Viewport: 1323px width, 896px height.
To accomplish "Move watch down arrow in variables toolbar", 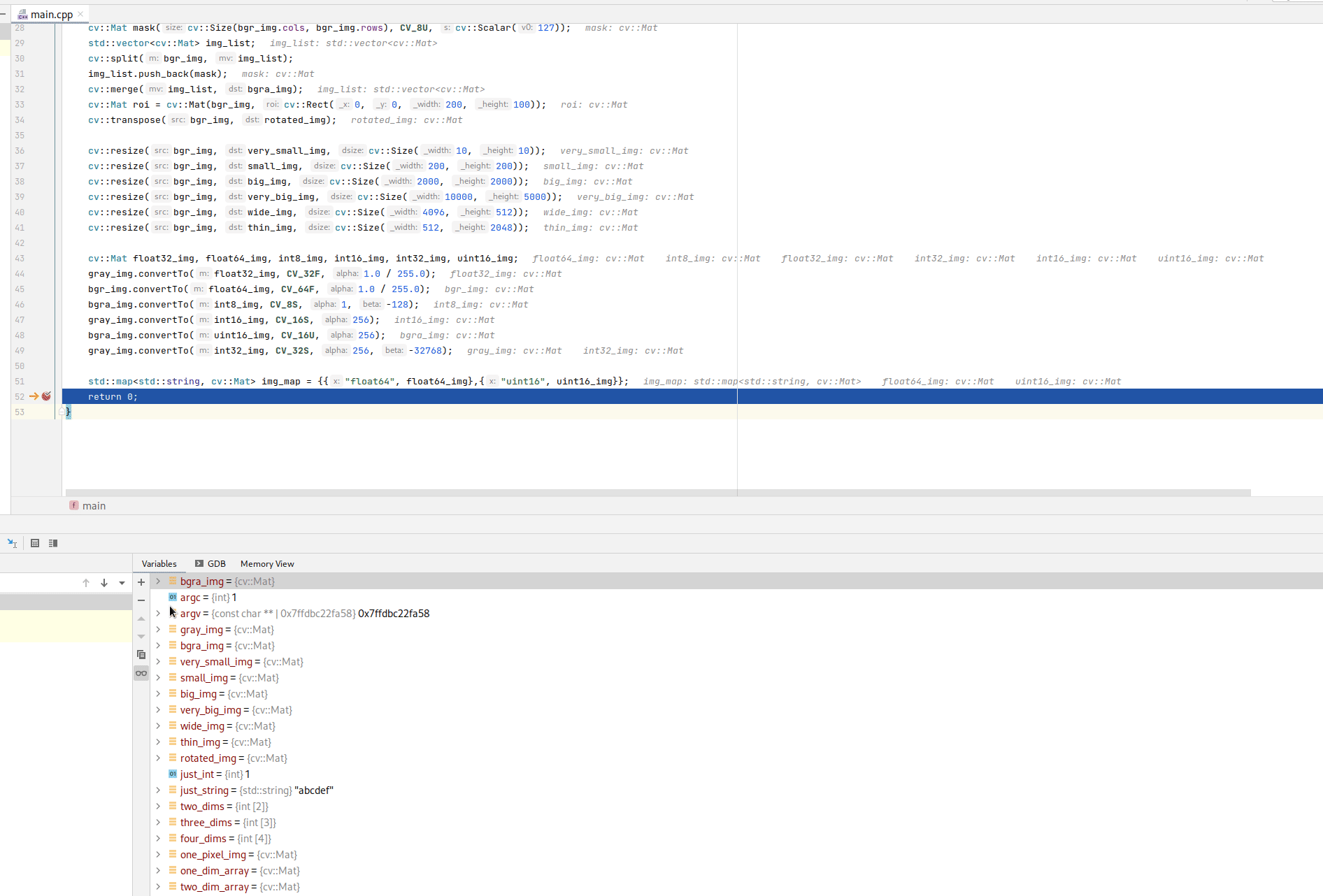I will 141,637.
